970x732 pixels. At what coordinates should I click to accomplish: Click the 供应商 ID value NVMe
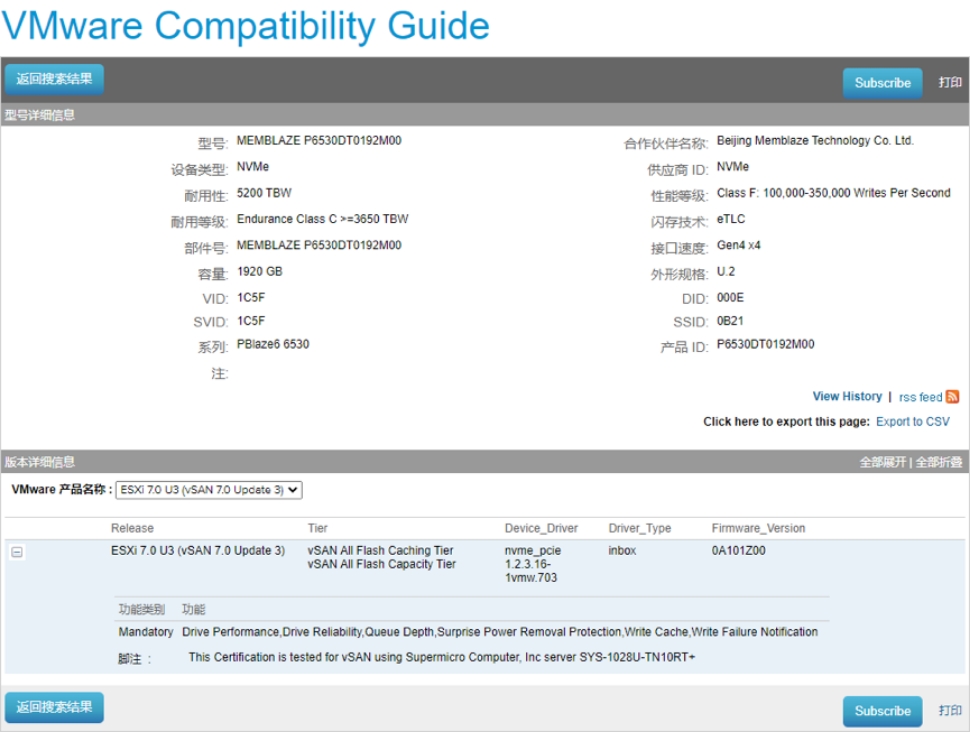coord(732,166)
